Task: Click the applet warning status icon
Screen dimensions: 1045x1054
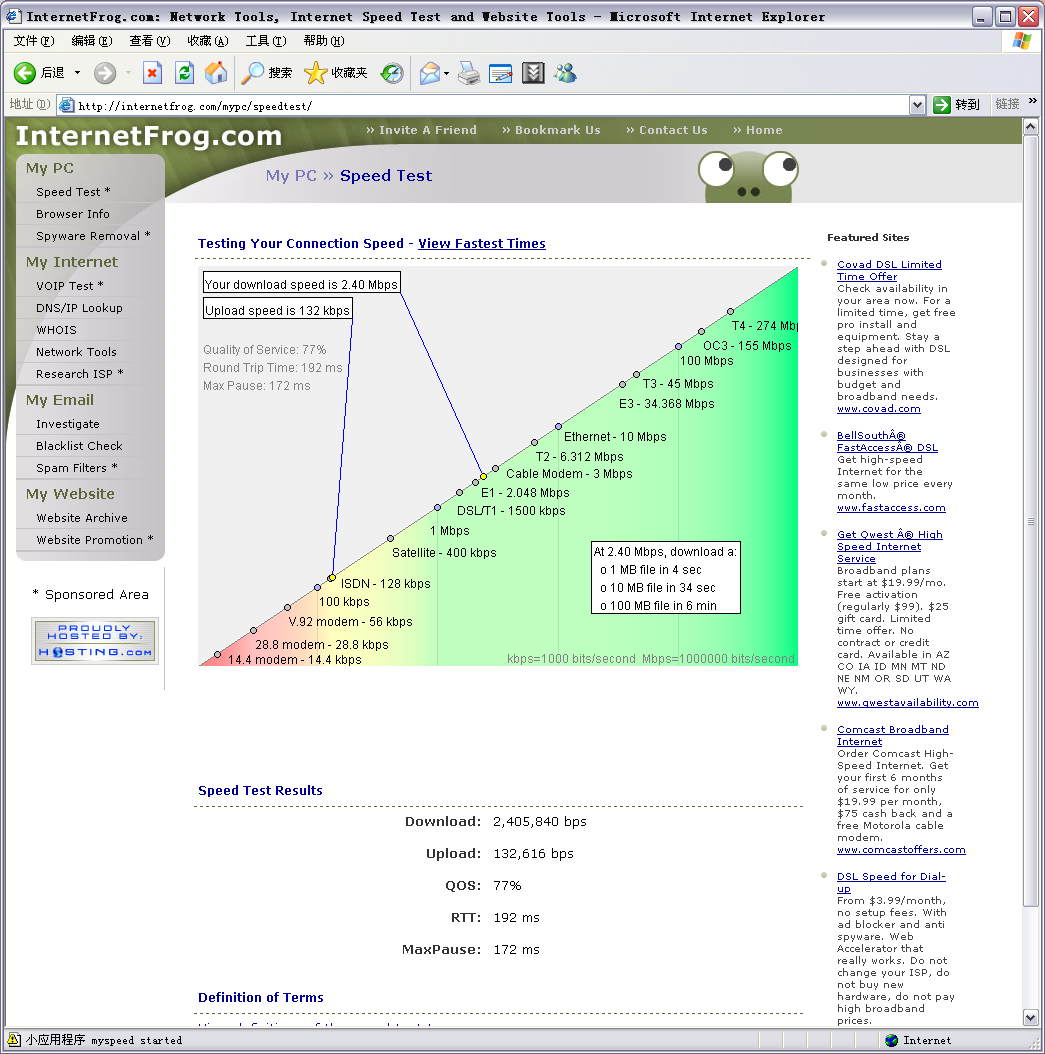Action: (x=13, y=1040)
